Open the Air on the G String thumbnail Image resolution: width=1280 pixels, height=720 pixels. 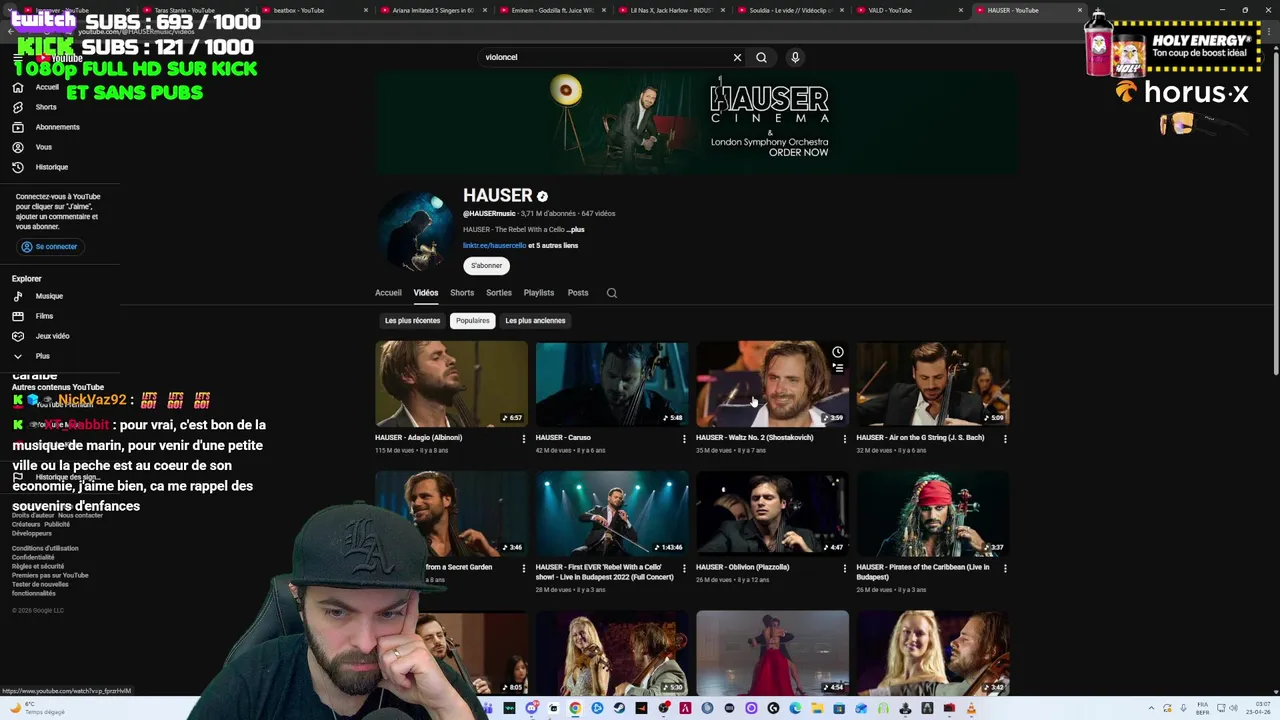coord(933,384)
